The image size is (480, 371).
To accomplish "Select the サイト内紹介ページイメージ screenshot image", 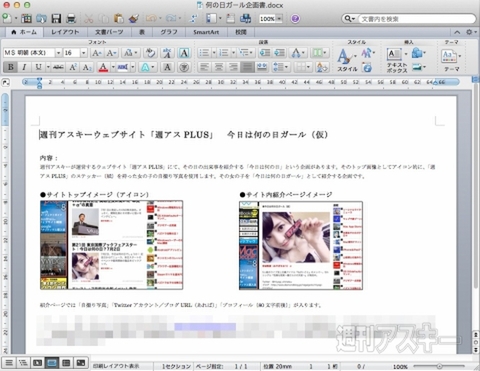I will [301, 245].
